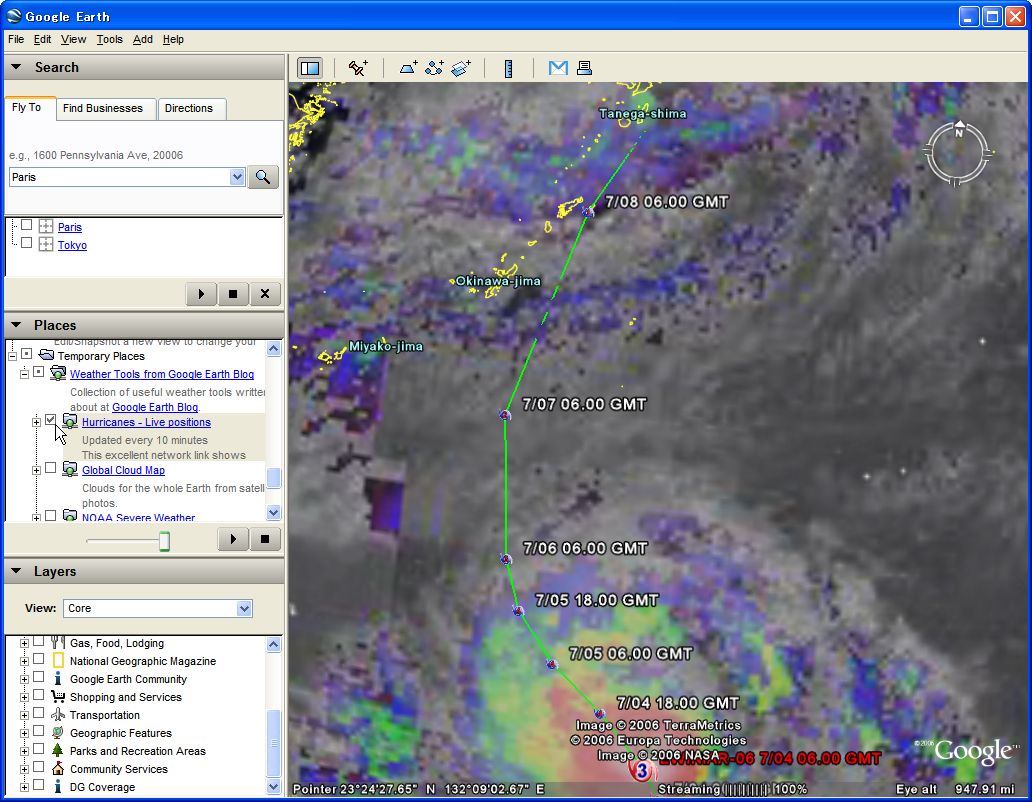Screen dimensions: 1032x802
Task: Open the Add Image Overlay tool
Action: (x=461, y=68)
